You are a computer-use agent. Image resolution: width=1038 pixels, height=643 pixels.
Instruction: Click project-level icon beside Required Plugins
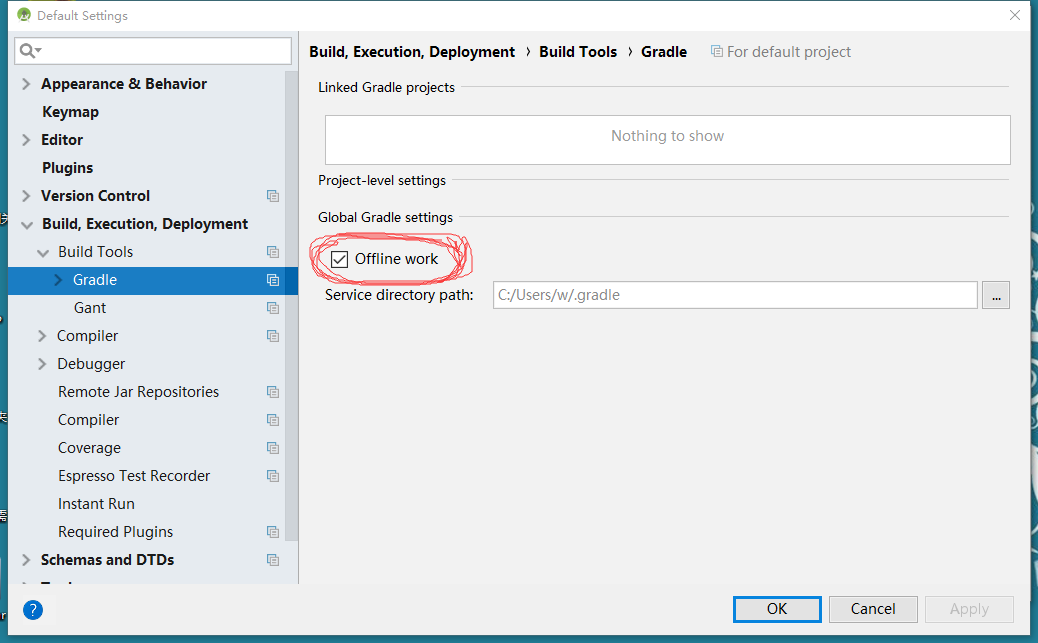pos(273,532)
